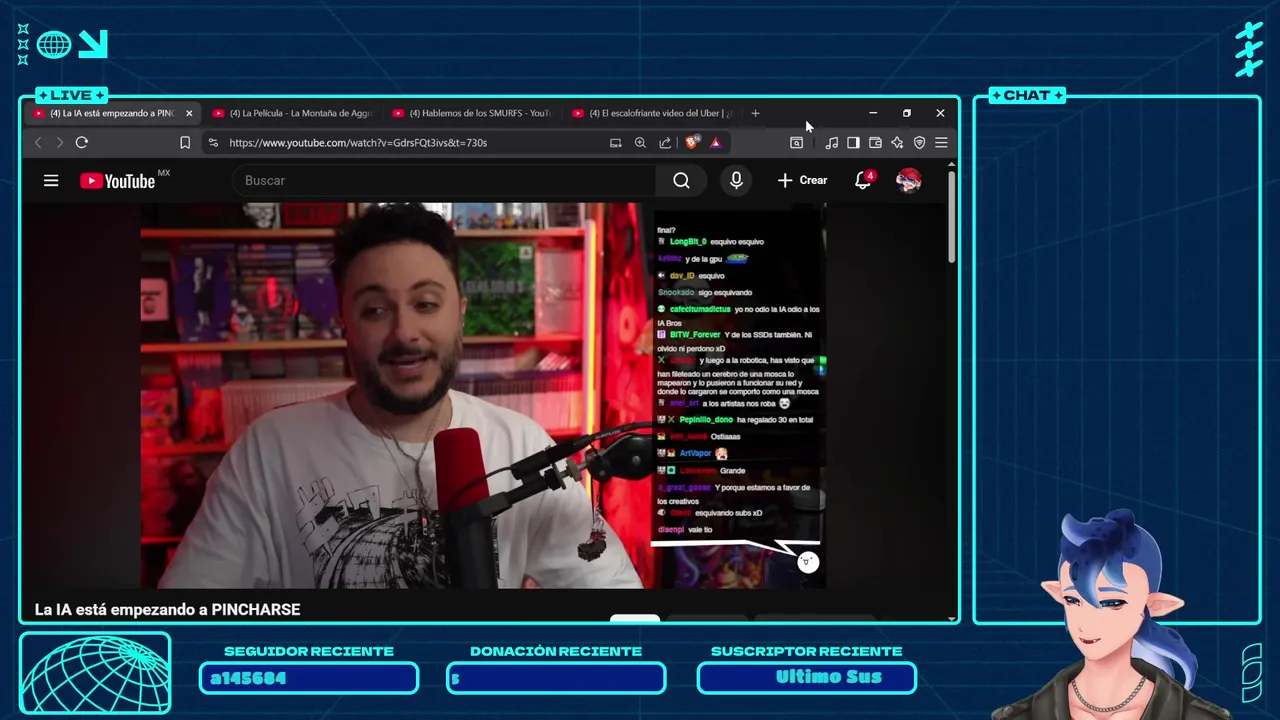The width and height of the screenshot is (1280, 720).
Task: Click chat username 'cafeciitumadictus'
Action: tap(700, 310)
